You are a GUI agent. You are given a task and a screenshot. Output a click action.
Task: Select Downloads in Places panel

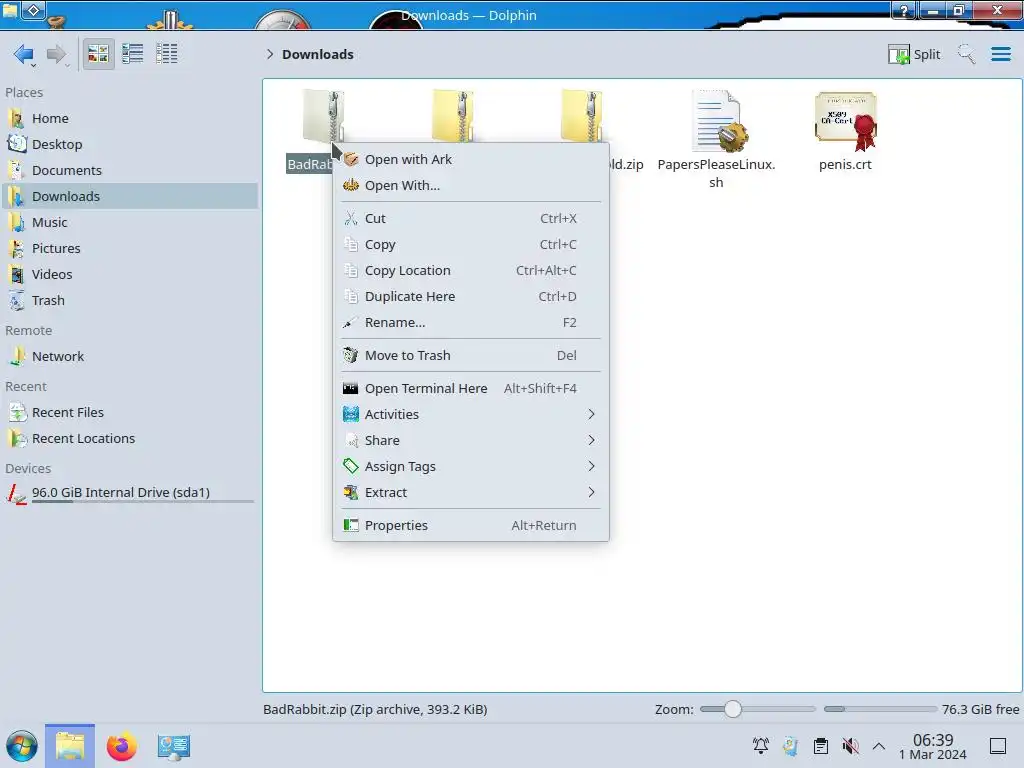pyautogui.click(x=131, y=197)
